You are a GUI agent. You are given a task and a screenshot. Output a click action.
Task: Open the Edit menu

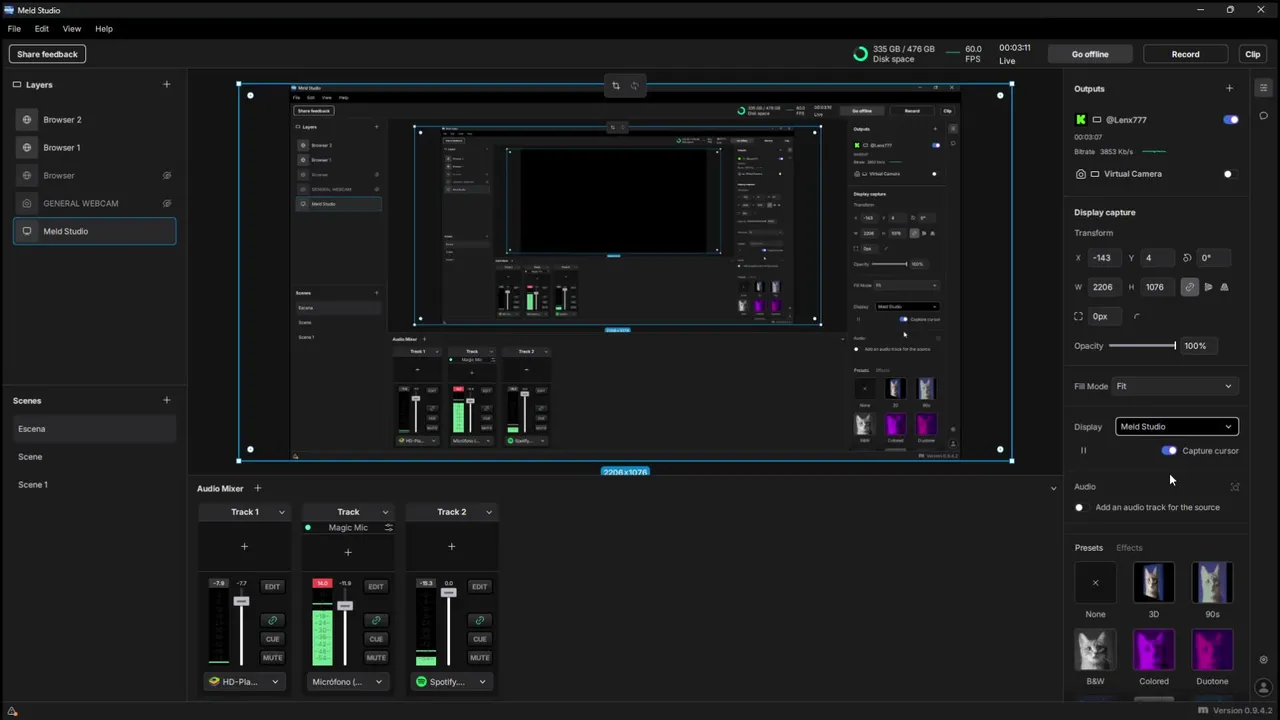[x=42, y=29]
